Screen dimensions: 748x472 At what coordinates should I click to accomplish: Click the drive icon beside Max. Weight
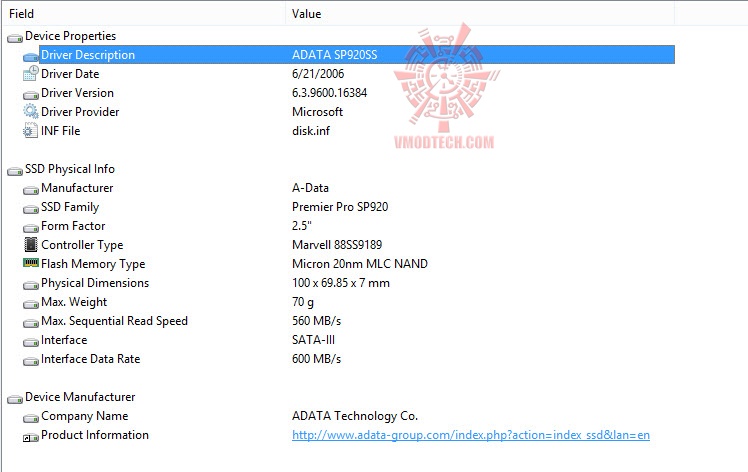pyautogui.click(x=31, y=304)
